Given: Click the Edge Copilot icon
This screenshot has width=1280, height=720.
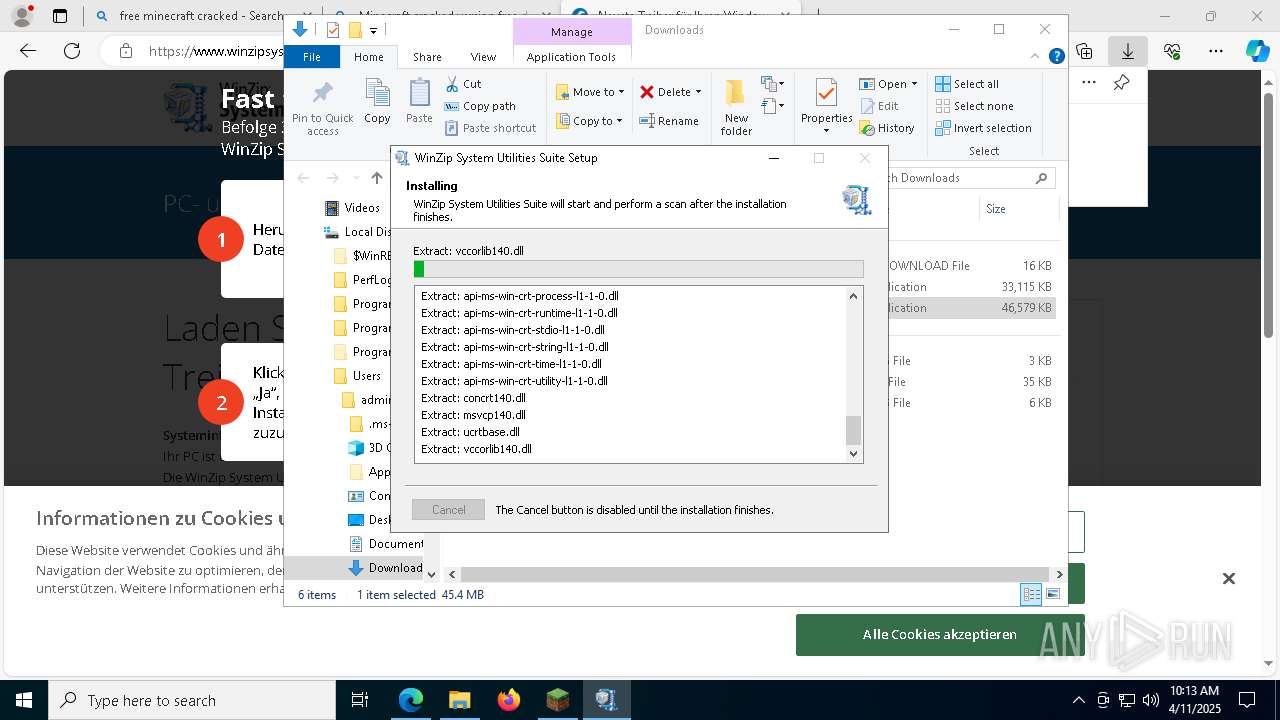Looking at the screenshot, I should coord(1258,51).
